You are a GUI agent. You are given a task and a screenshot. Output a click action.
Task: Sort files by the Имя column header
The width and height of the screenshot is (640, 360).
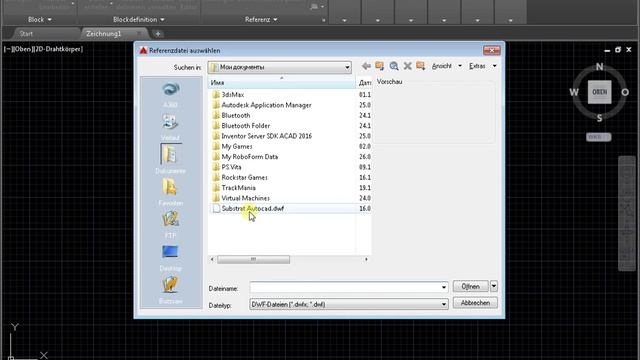click(x=282, y=82)
